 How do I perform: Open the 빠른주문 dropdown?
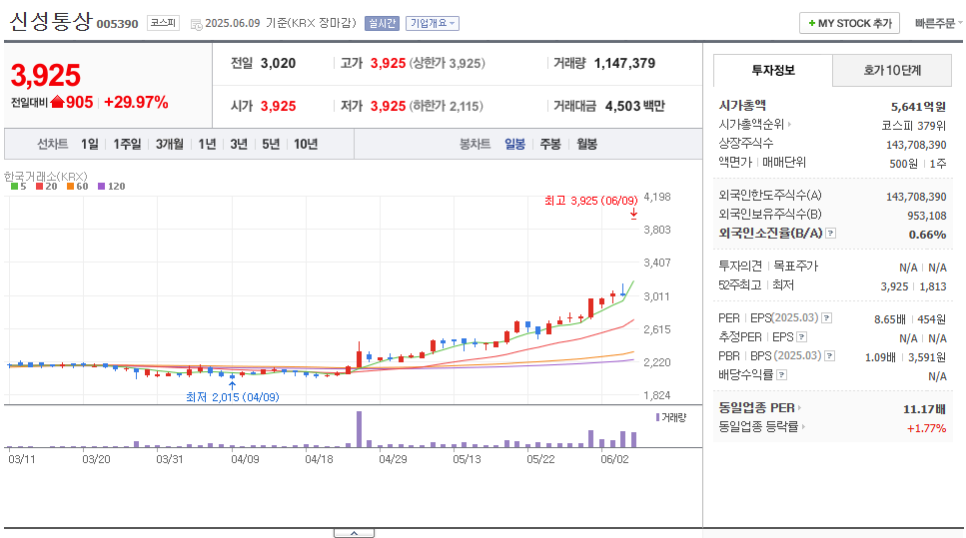pos(938,23)
